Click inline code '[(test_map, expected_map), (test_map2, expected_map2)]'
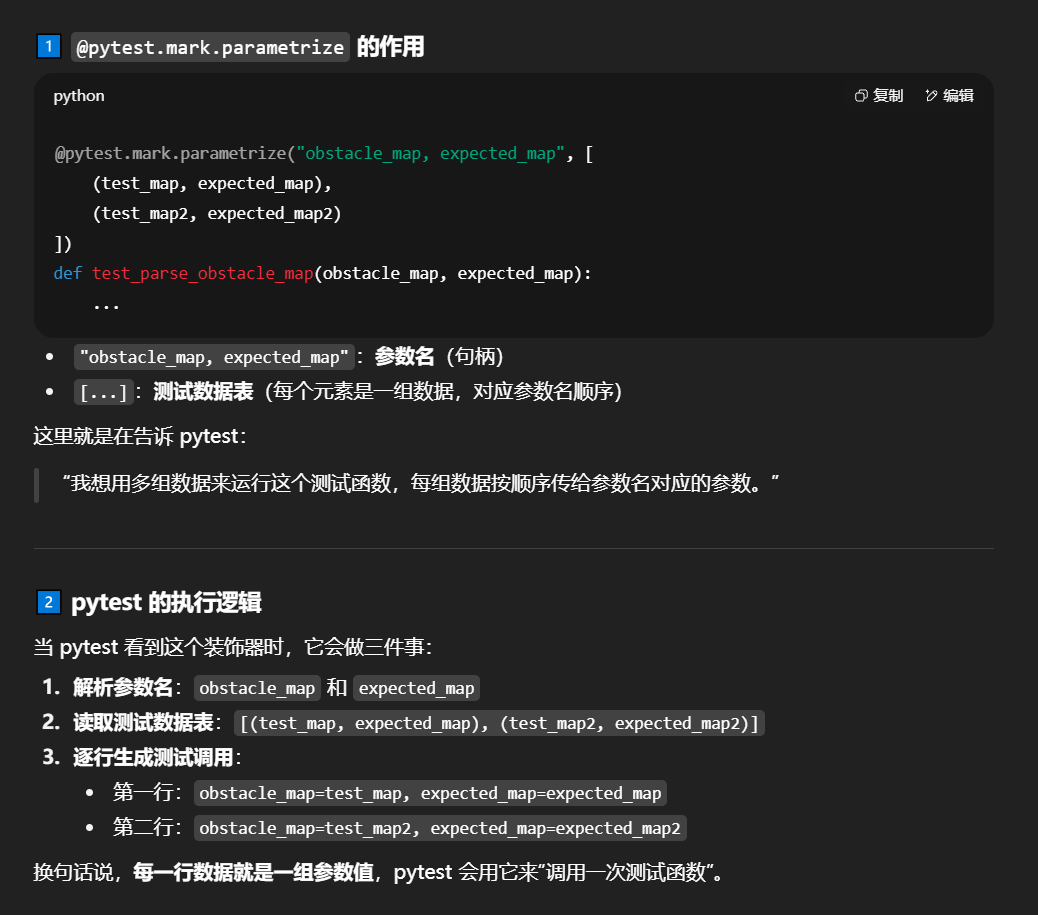The image size is (1038, 915). coord(499,723)
